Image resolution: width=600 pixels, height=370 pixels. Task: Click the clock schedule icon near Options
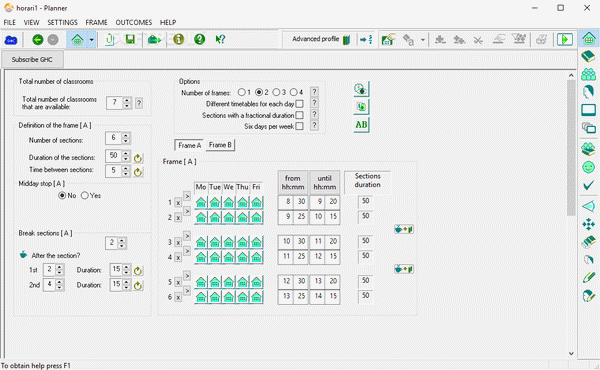coord(361,90)
